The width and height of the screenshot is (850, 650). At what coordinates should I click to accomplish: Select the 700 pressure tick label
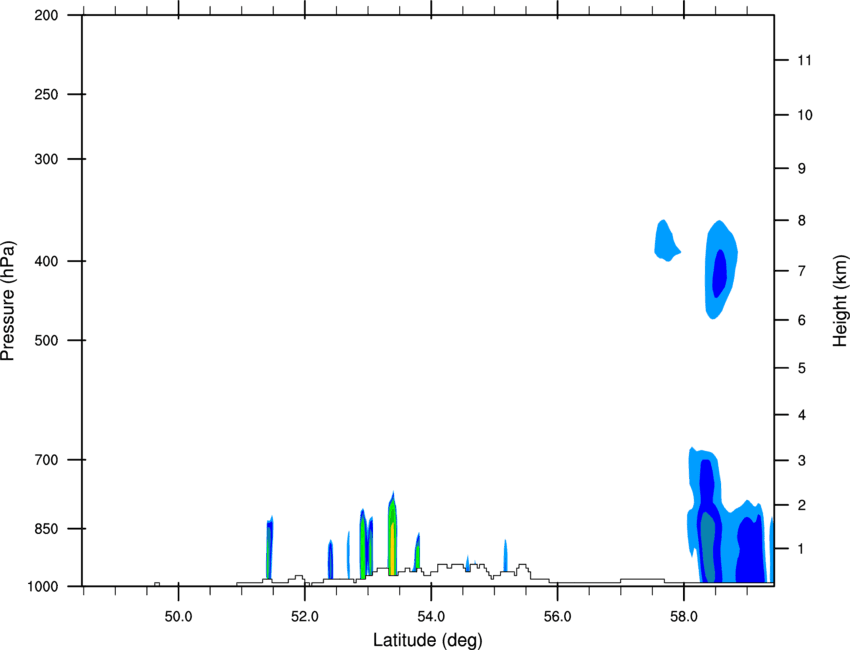pyautogui.click(x=46, y=460)
